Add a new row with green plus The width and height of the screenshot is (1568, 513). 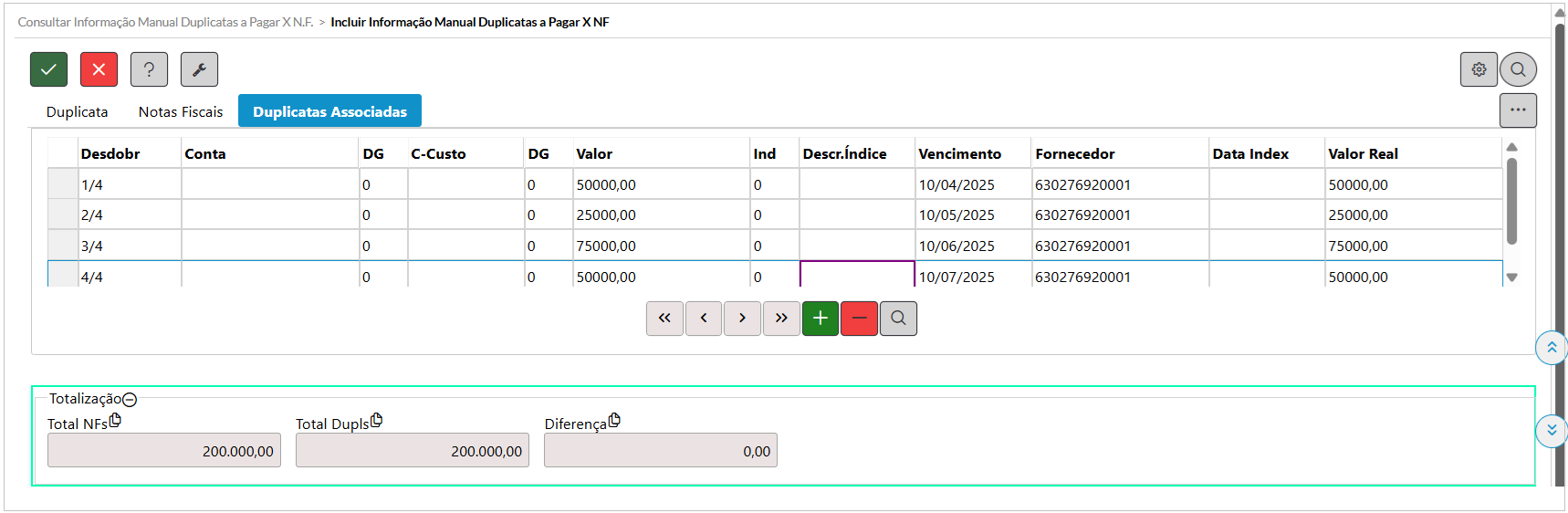[x=820, y=319]
